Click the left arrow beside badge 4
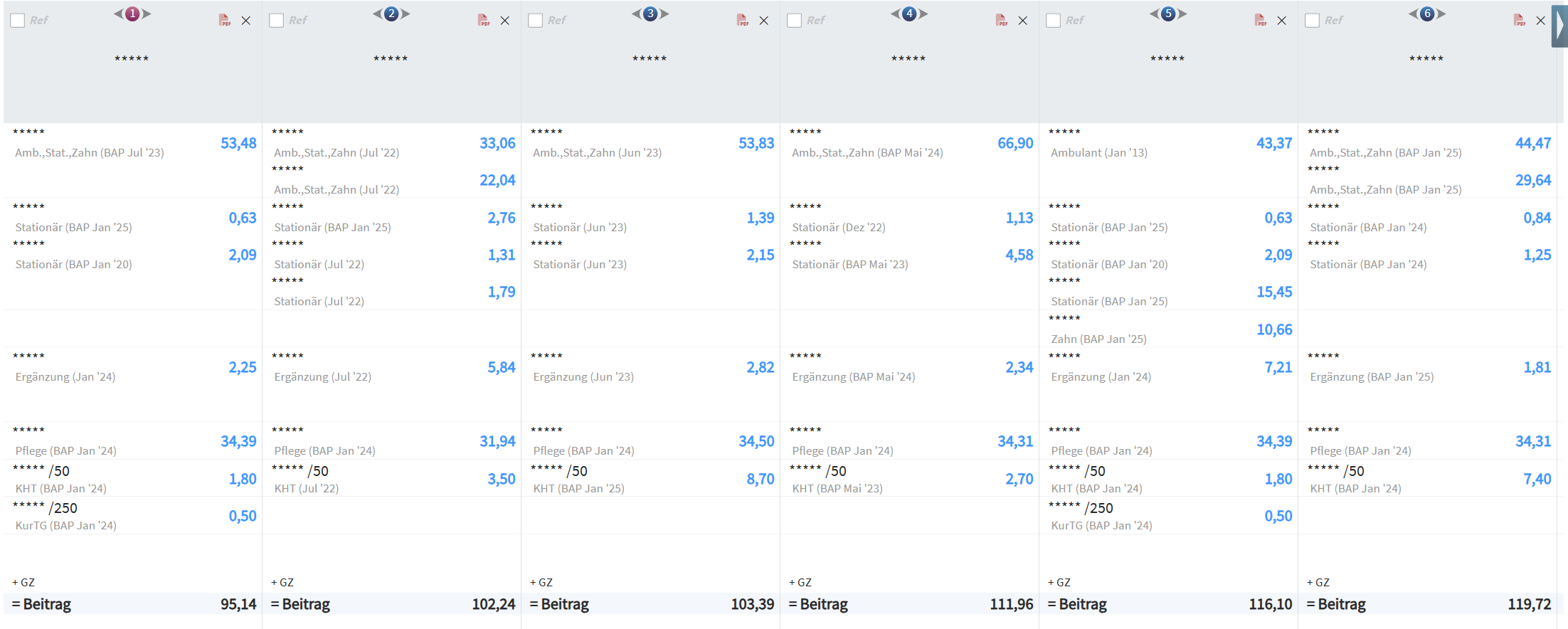 point(896,14)
